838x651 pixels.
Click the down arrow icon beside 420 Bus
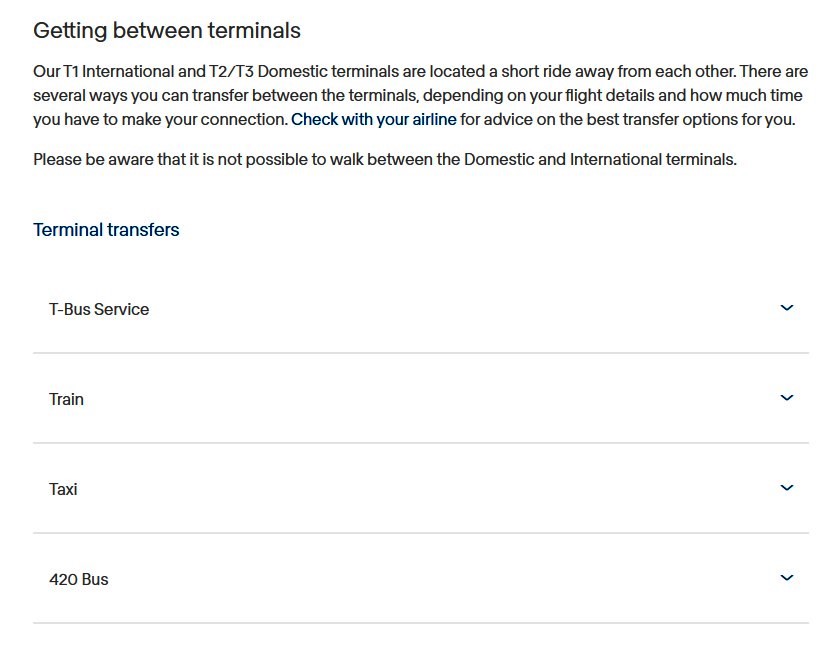(786, 577)
